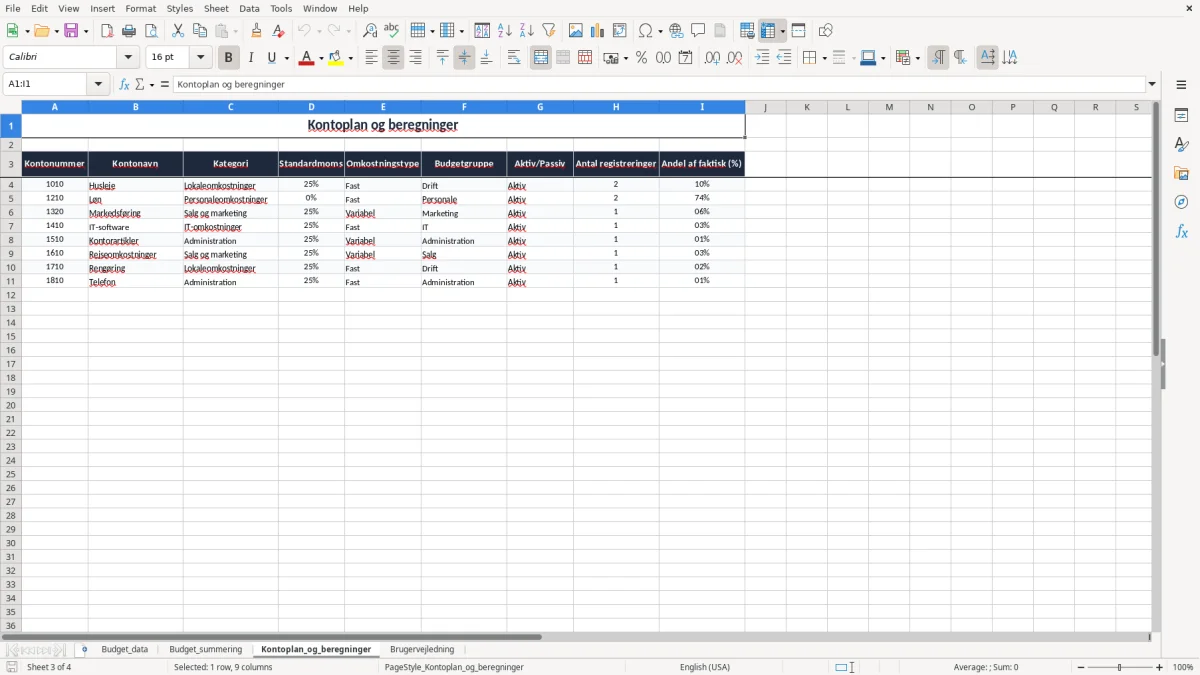Open the font name dropdown
1200x675 pixels.
click(x=128, y=58)
